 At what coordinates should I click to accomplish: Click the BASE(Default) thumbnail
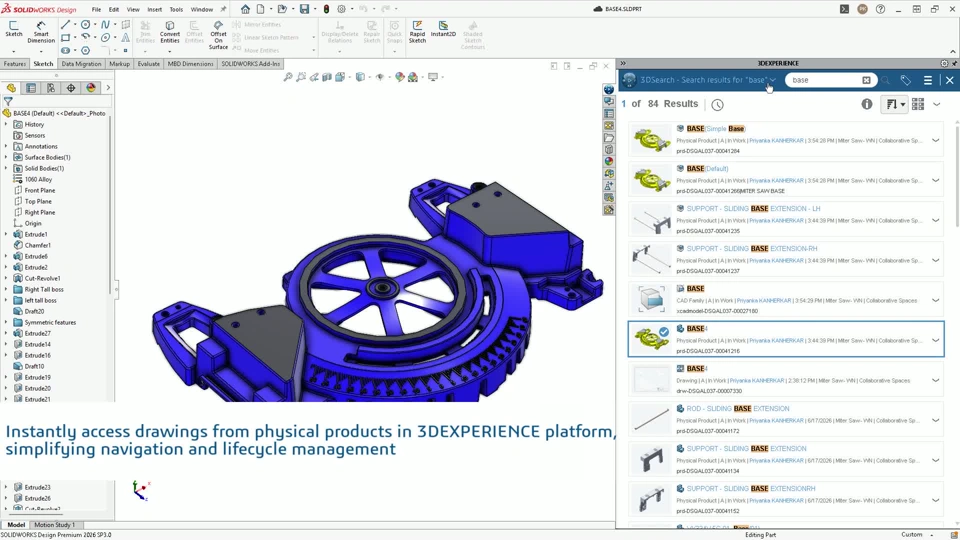click(x=651, y=180)
